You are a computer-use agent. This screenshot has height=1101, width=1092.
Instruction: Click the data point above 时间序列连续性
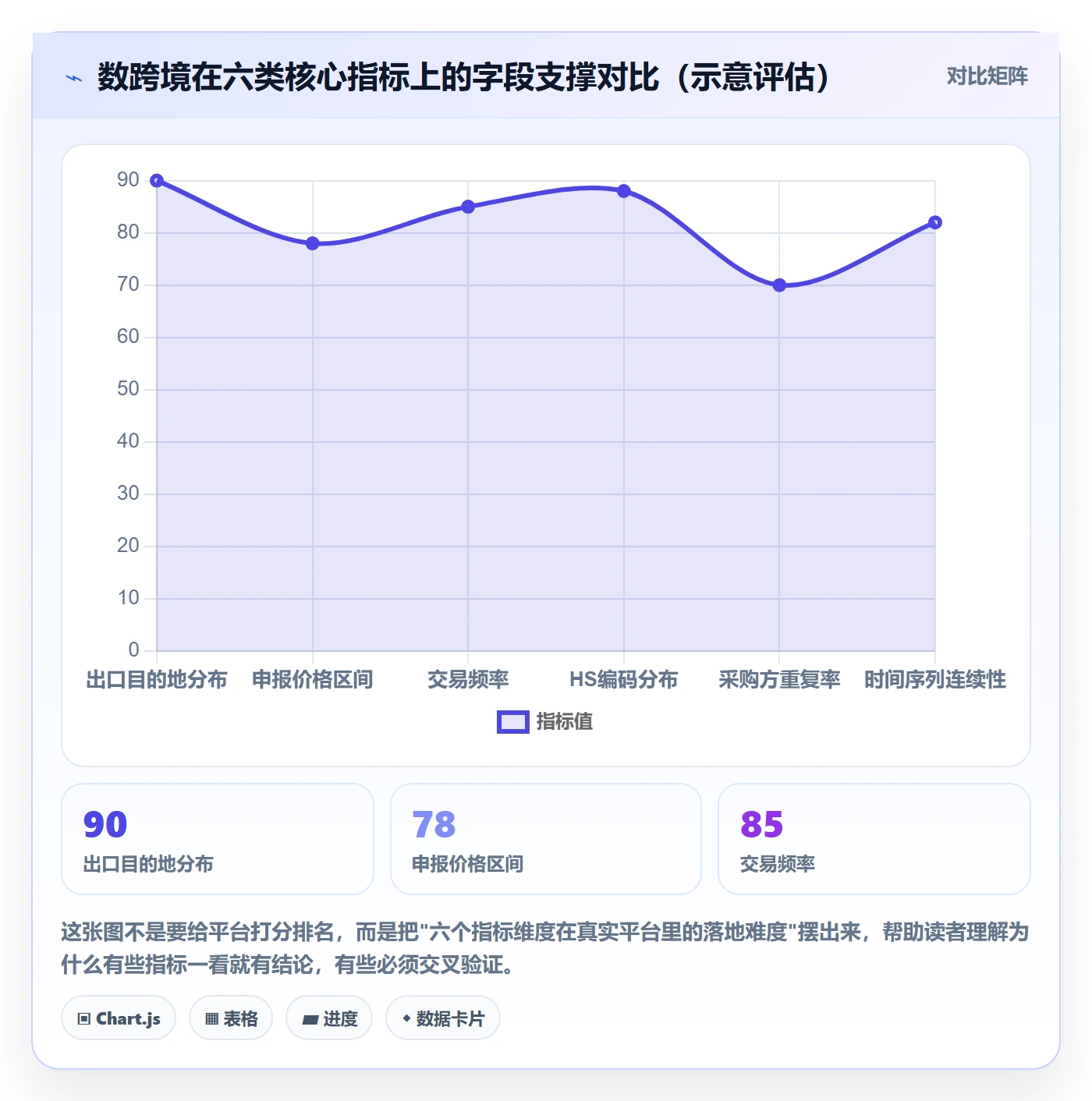pyautogui.click(x=935, y=222)
